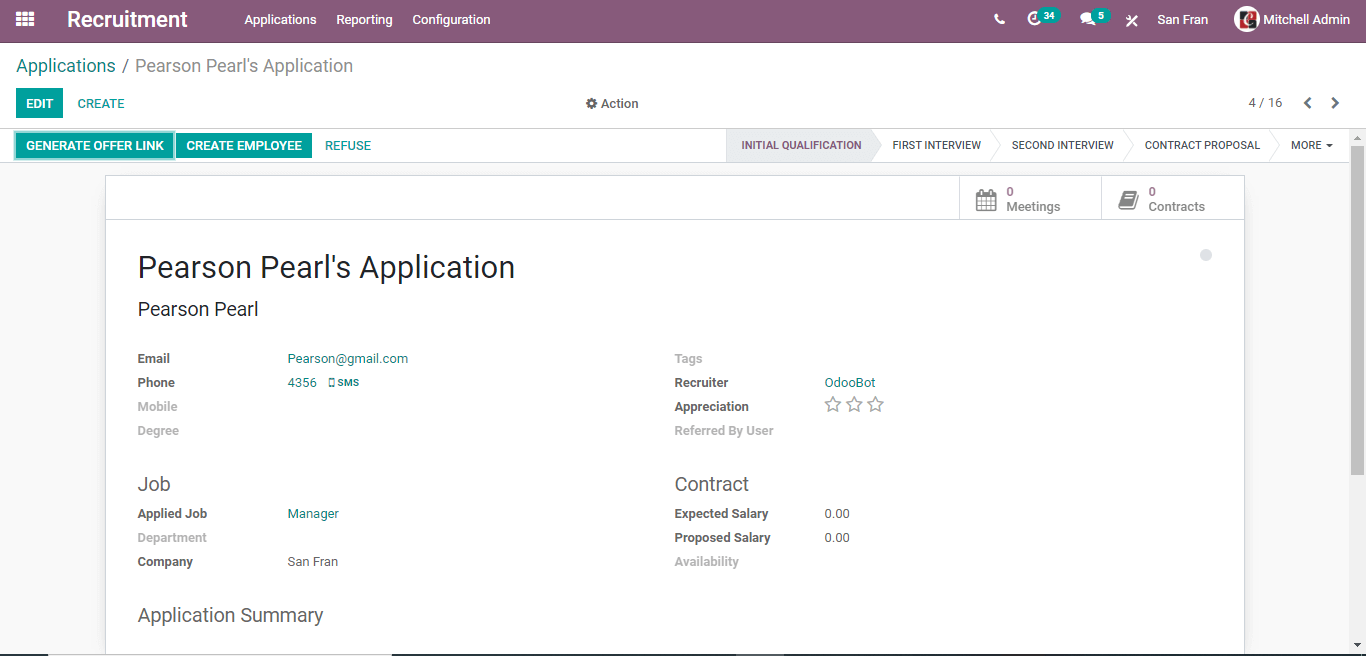Click the Job section heading
The width and height of the screenshot is (1366, 656).
coord(154,484)
